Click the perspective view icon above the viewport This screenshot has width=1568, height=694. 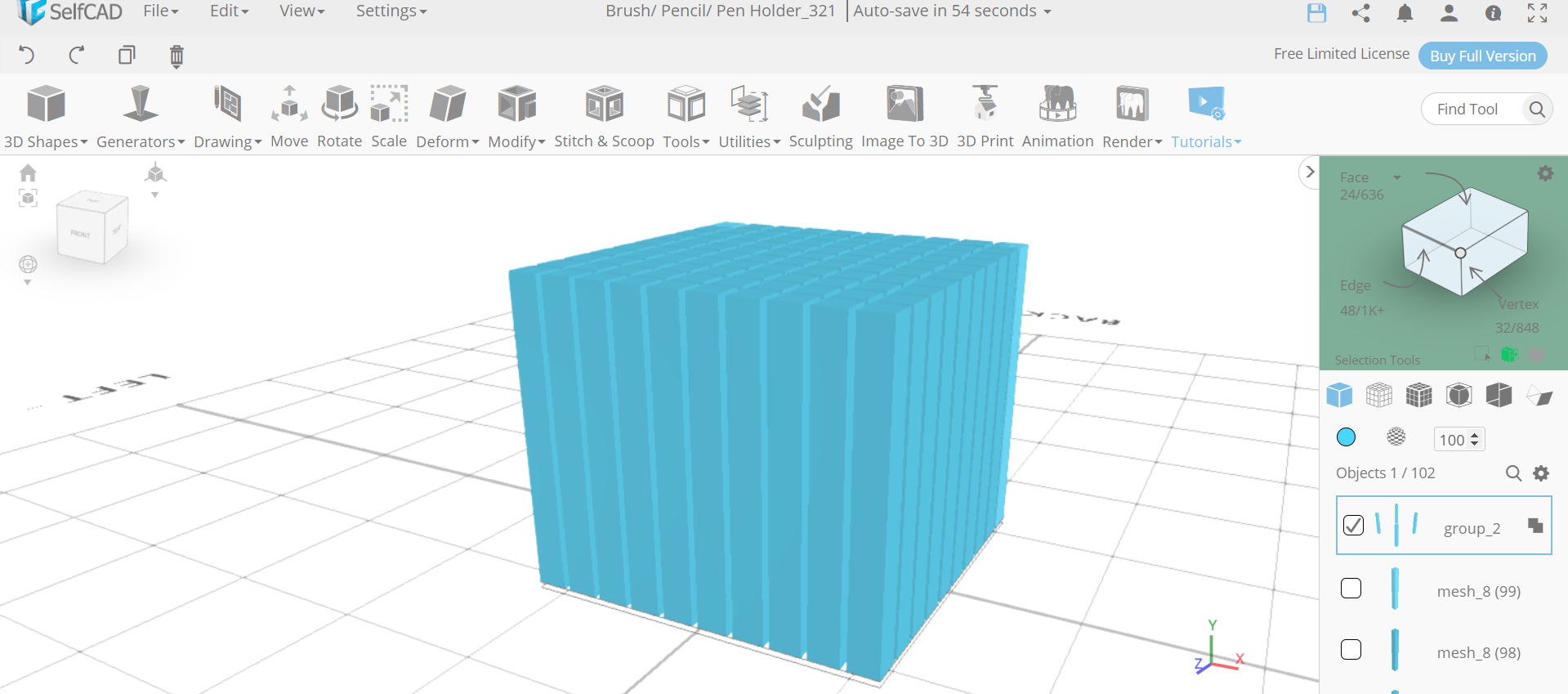point(155,173)
